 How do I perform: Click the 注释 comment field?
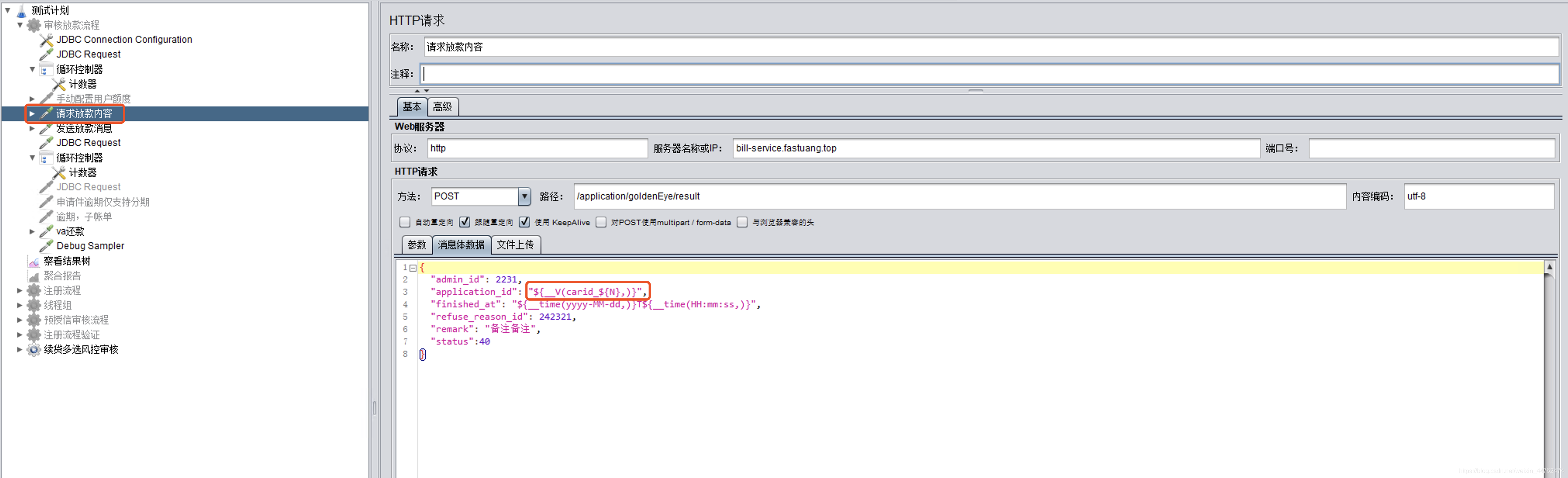(990, 74)
